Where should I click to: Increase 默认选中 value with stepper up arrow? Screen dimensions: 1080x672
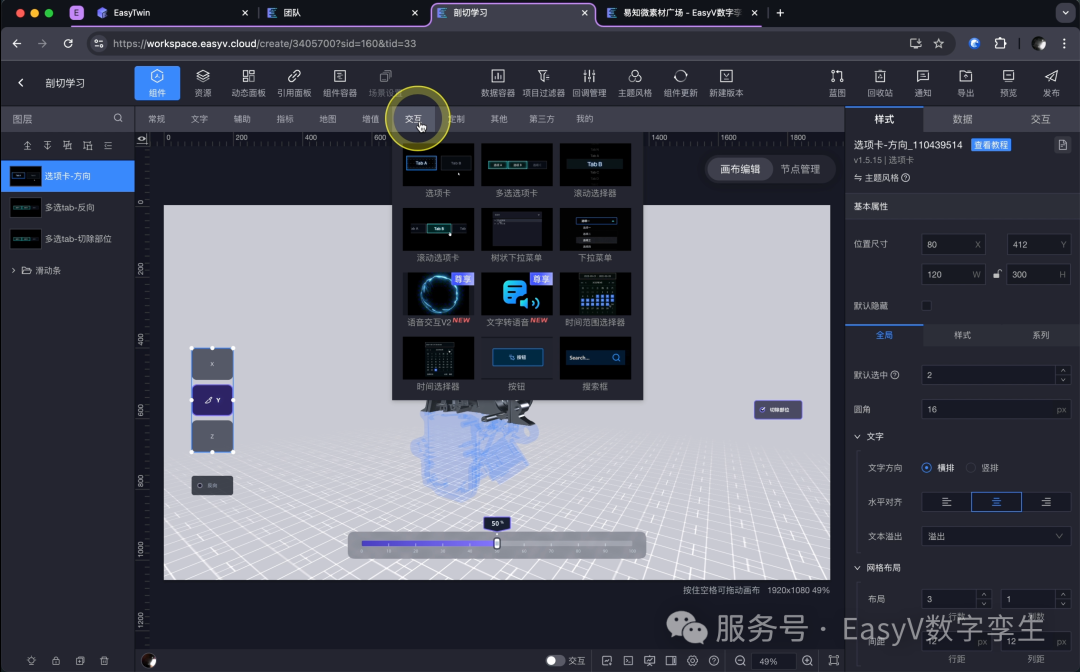click(x=1063, y=370)
